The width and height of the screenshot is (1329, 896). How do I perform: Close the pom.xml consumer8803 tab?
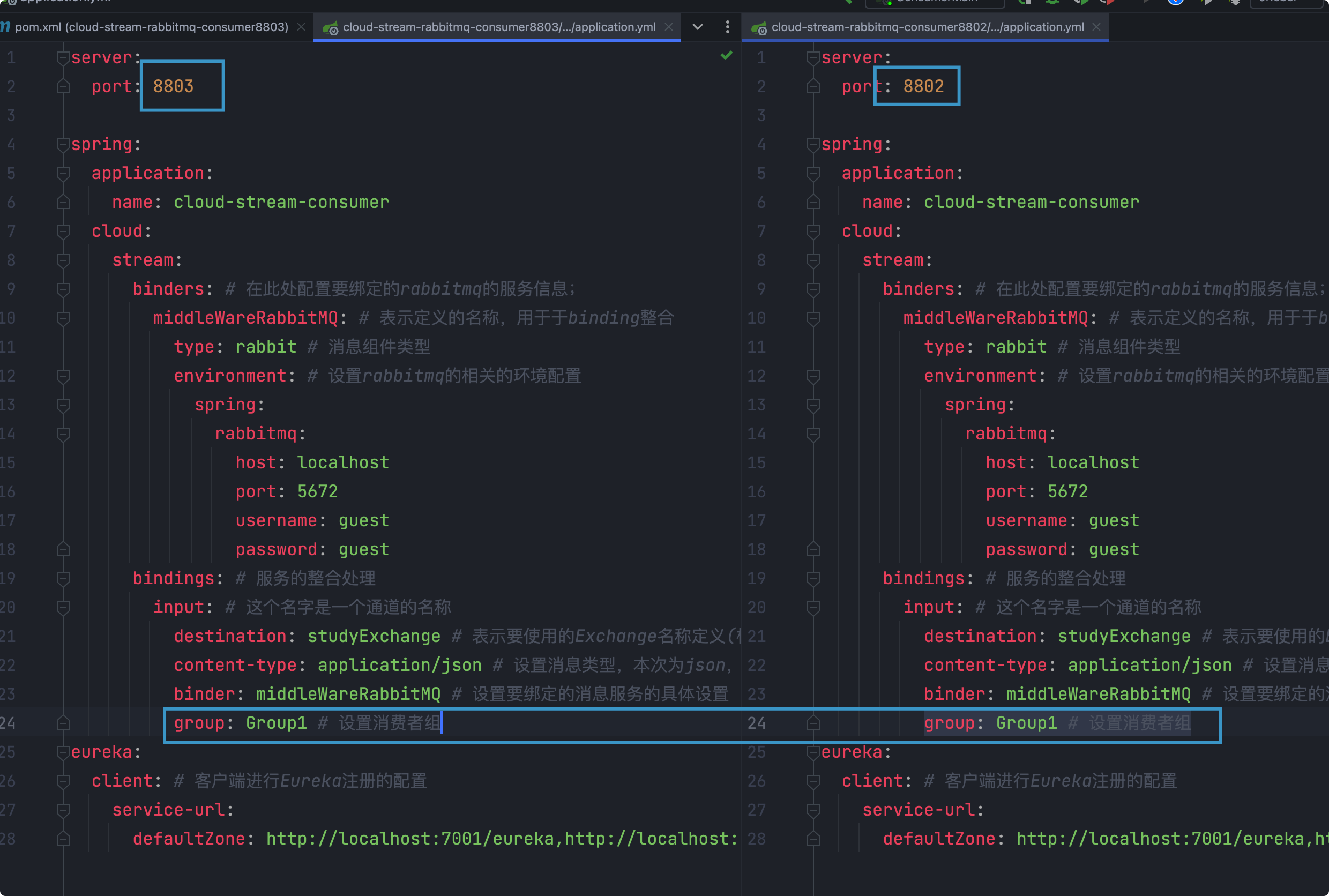[x=301, y=27]
